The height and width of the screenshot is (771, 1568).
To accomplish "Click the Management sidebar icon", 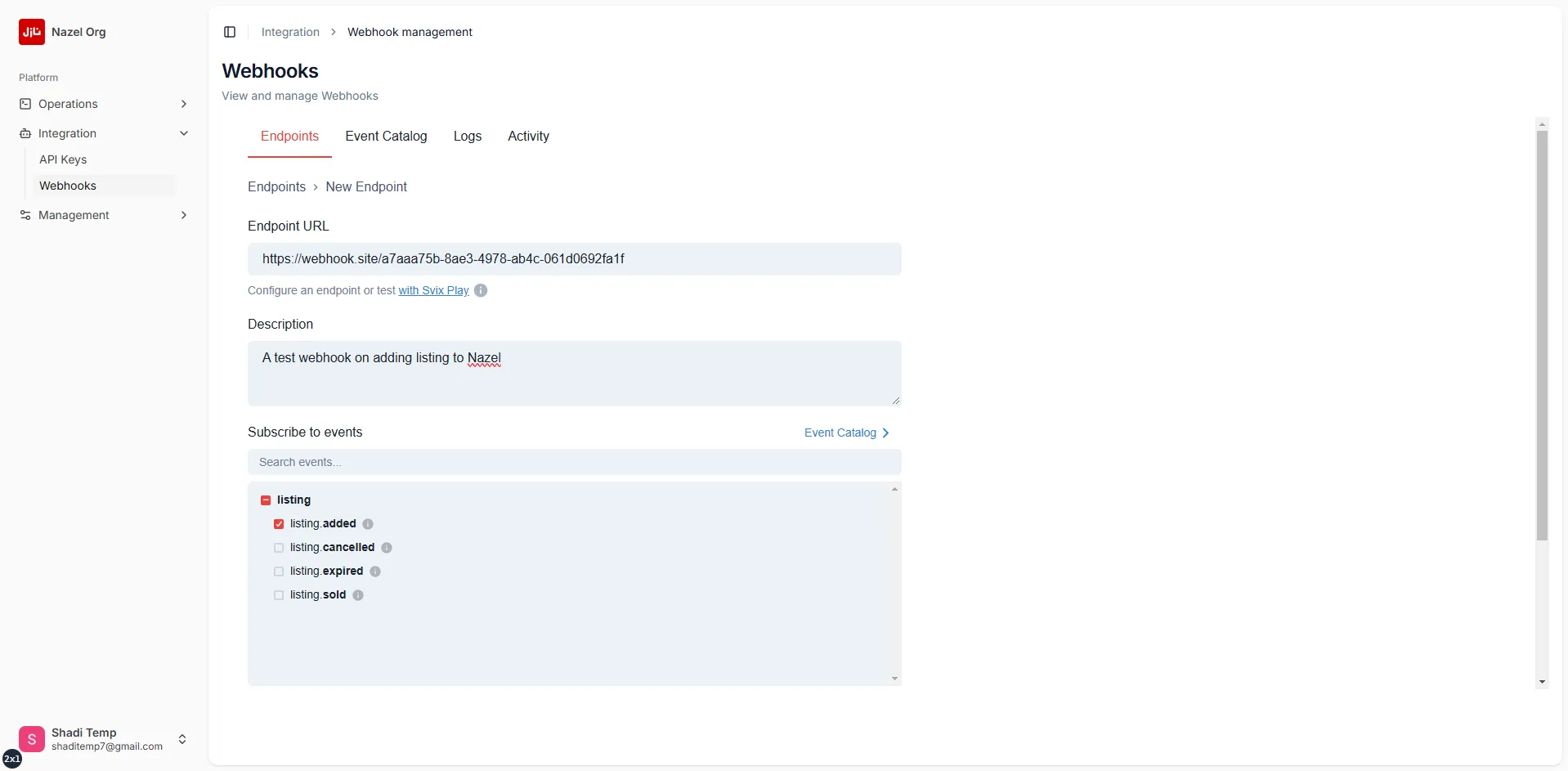I will click(25, 215).
